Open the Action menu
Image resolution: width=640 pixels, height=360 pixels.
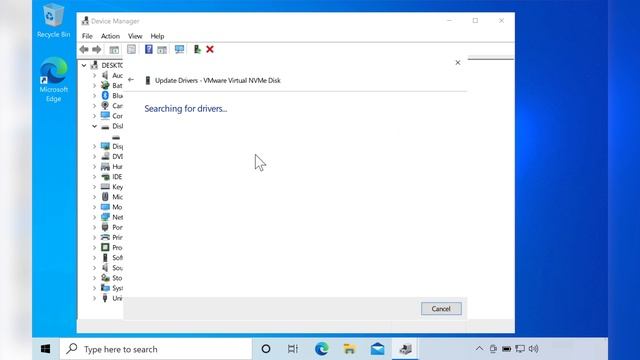(110, 36)
